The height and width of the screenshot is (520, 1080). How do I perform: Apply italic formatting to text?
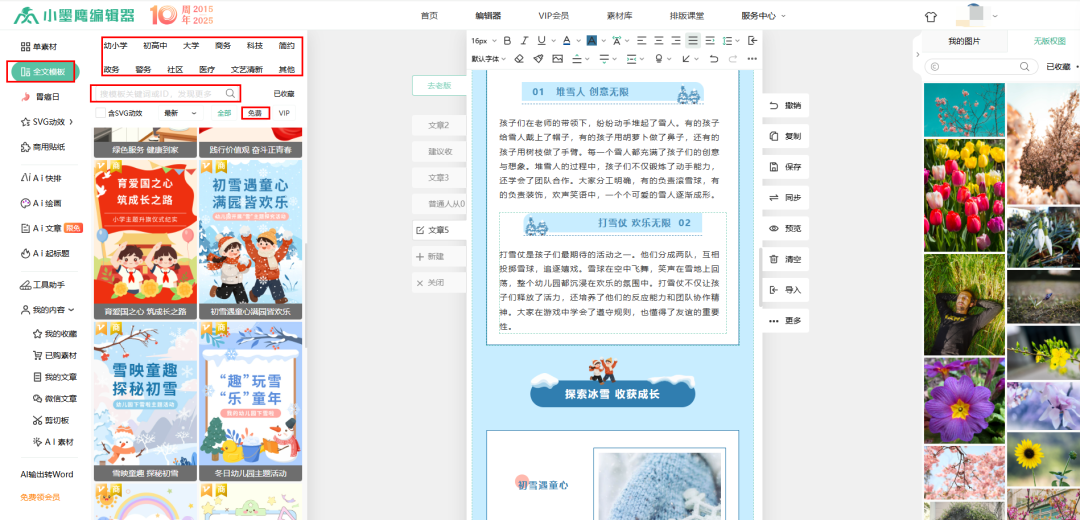click(524, 41)
